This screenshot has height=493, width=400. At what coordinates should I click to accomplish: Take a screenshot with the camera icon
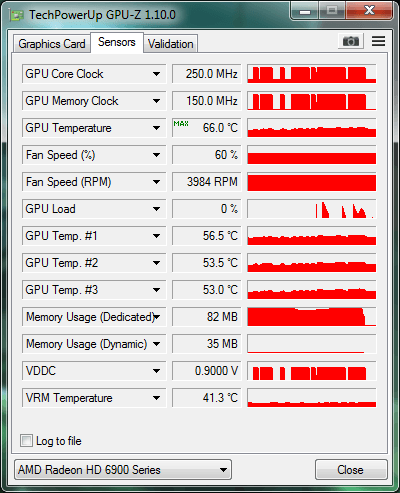pyautogui.click(x=351, y=41)
